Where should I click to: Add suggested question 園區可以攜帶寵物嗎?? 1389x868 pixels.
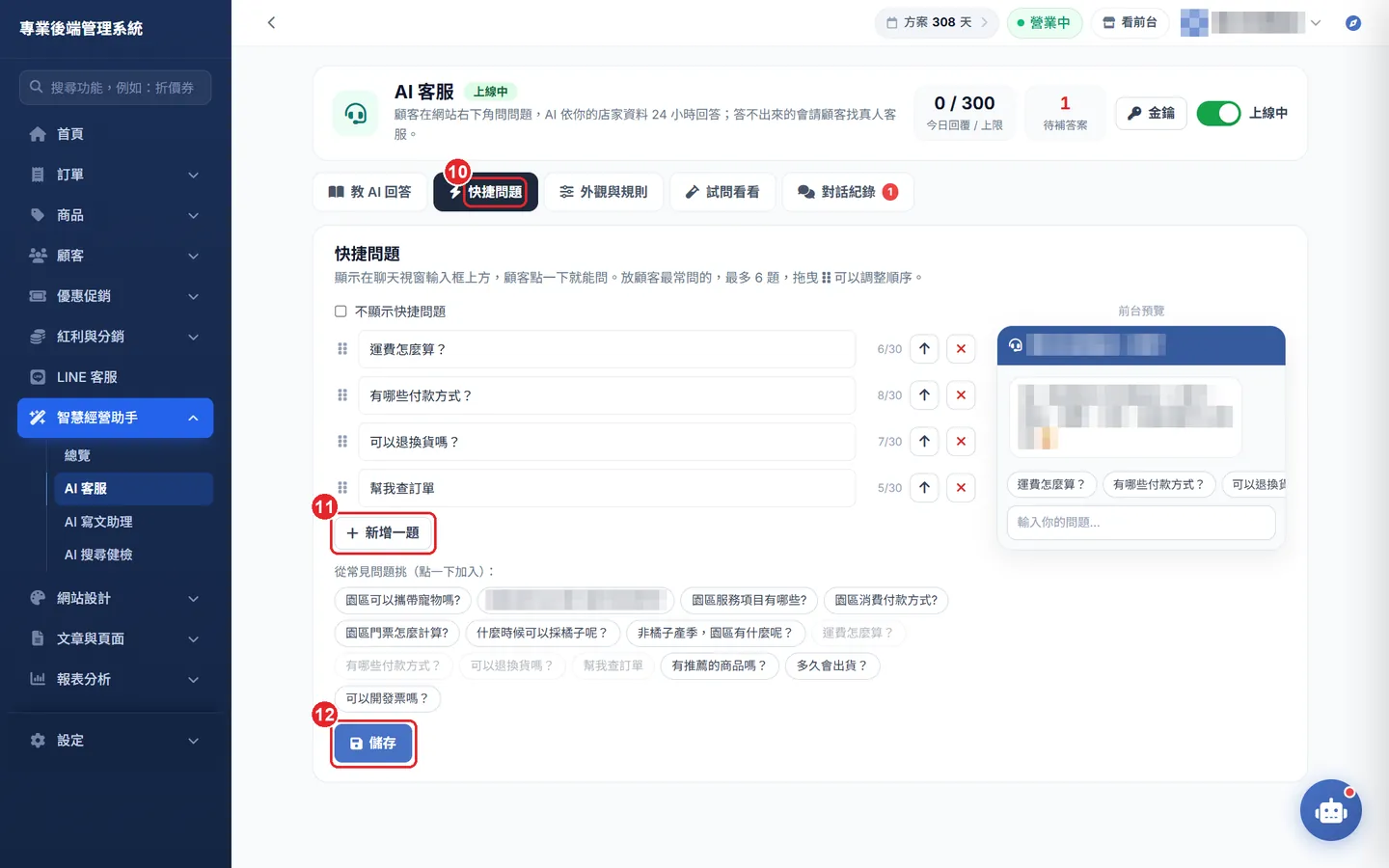click(403, 600)
